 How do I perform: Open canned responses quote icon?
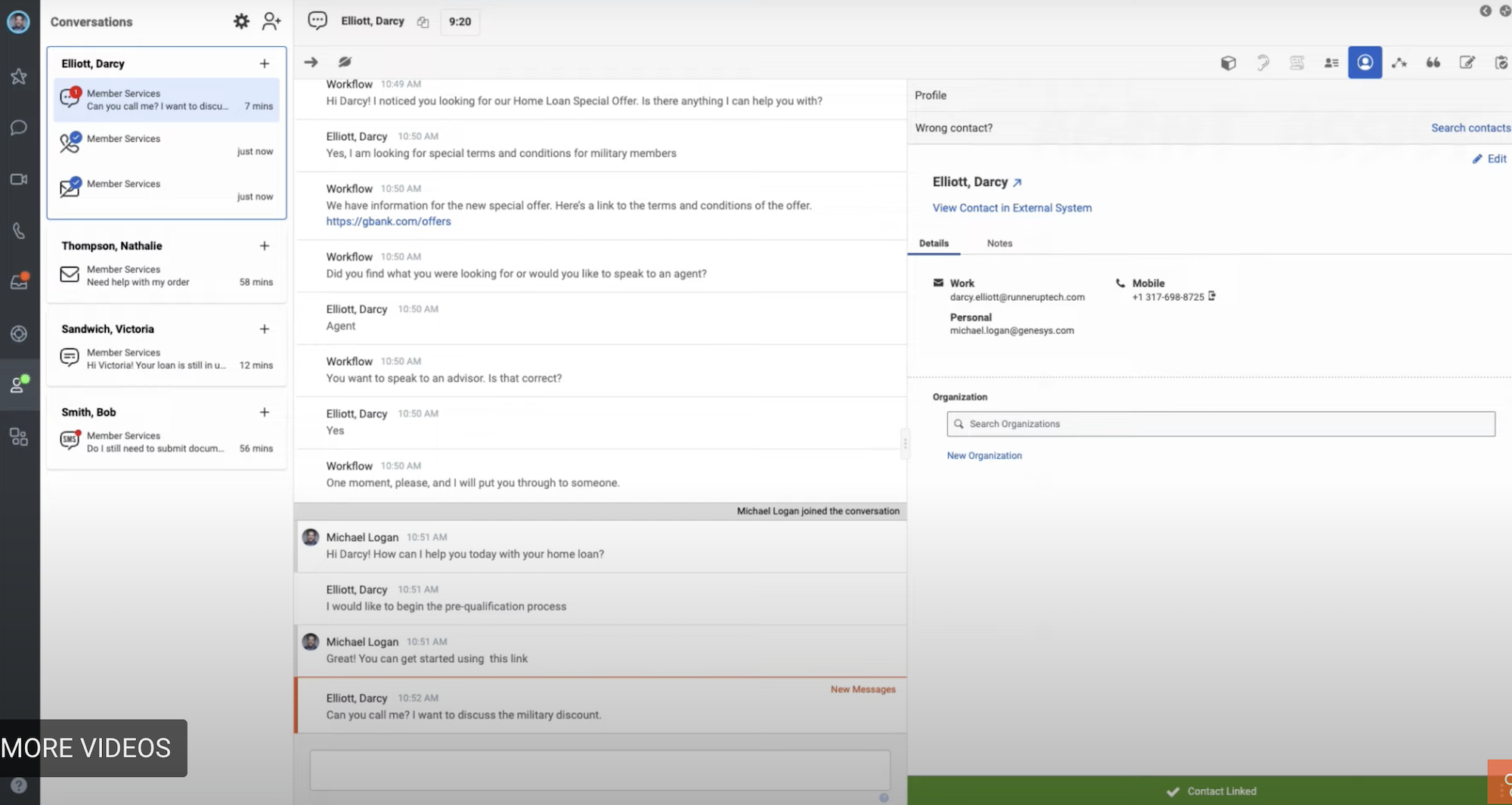pyautogui.click(x=1433, y=63)
